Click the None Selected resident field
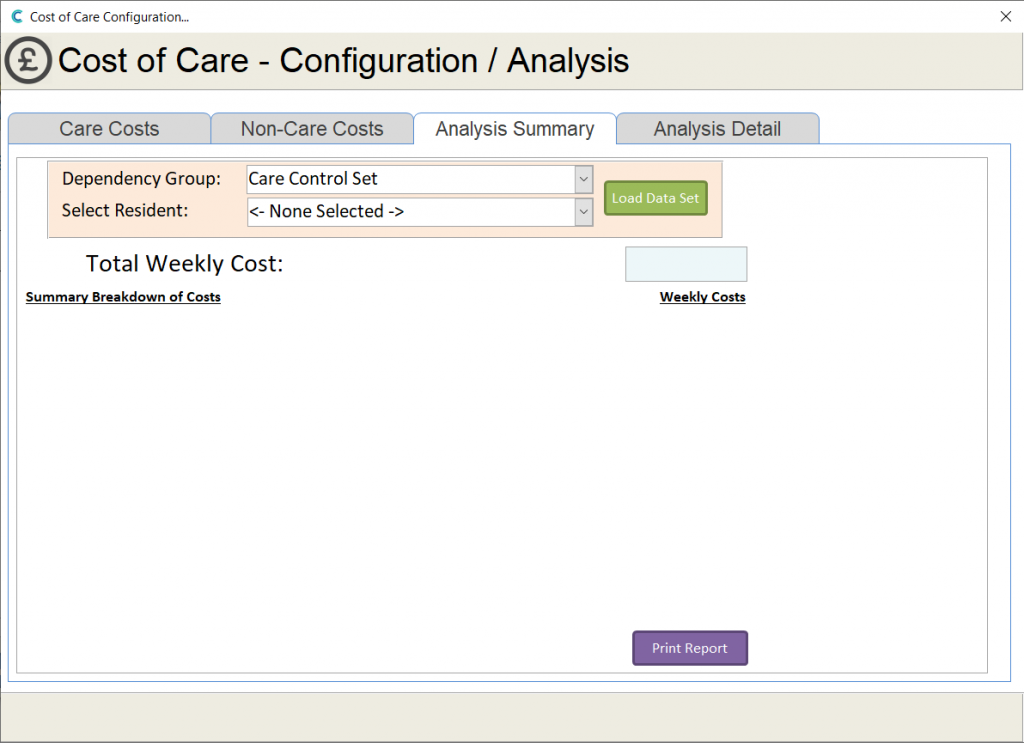Screen dimensions: 1024x743 pos(410,212)
